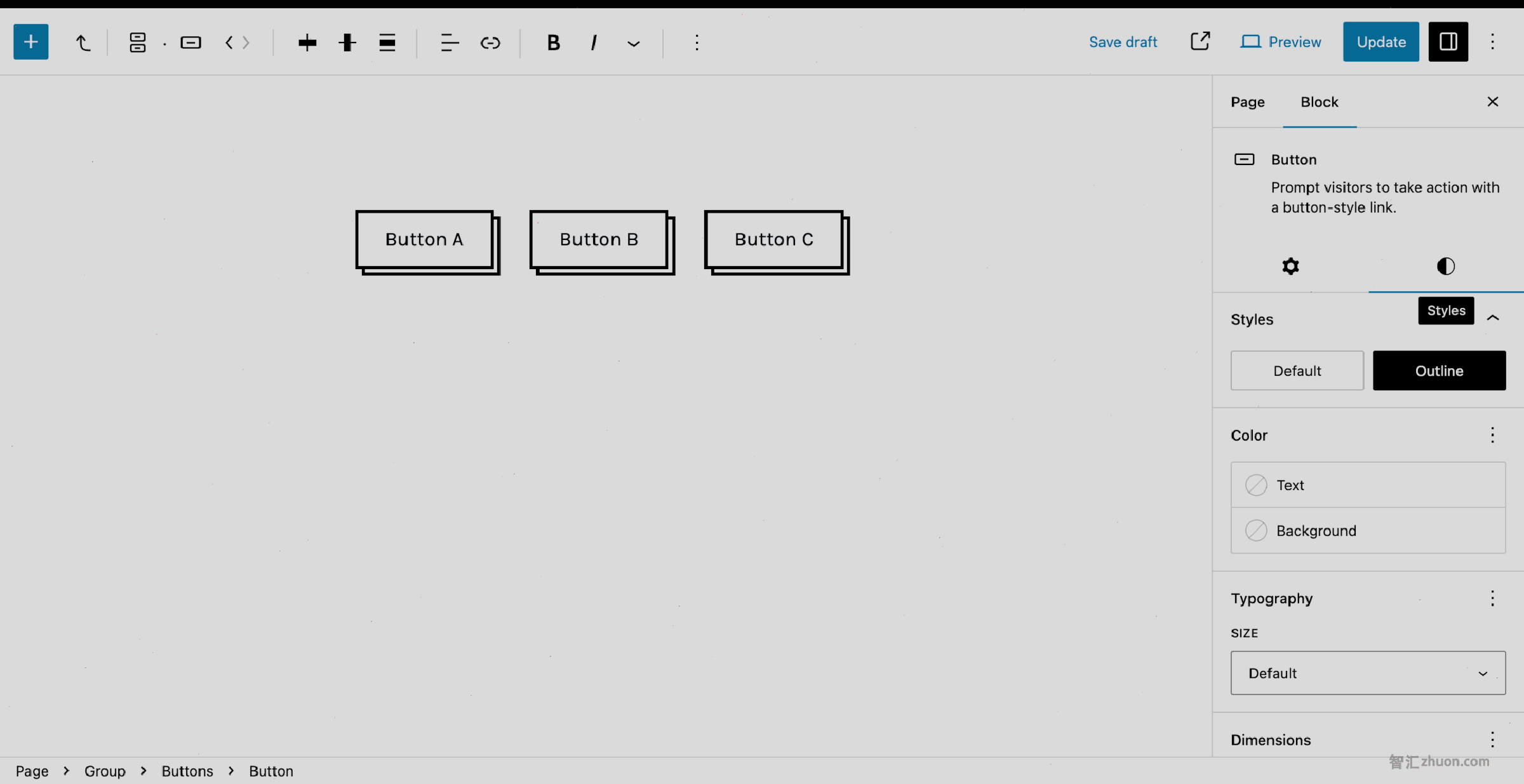Viewport: 1524px width, 784px height.
Task: Click the block inserter plus icon
Action: (30, 41)
